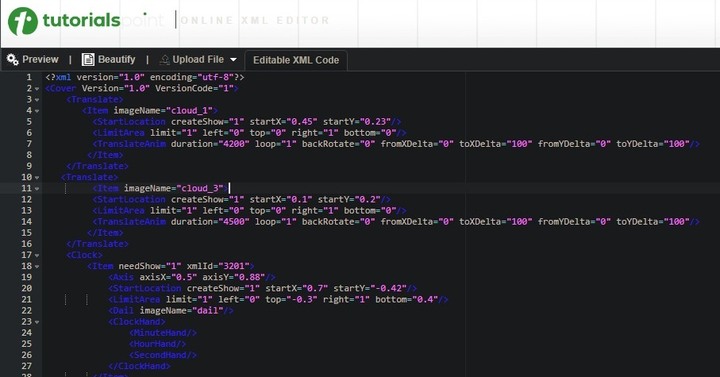Viewport: 720px width, 377px height.
Task: Click the imageName="cloud_1" text
Action: click(163, 111)
